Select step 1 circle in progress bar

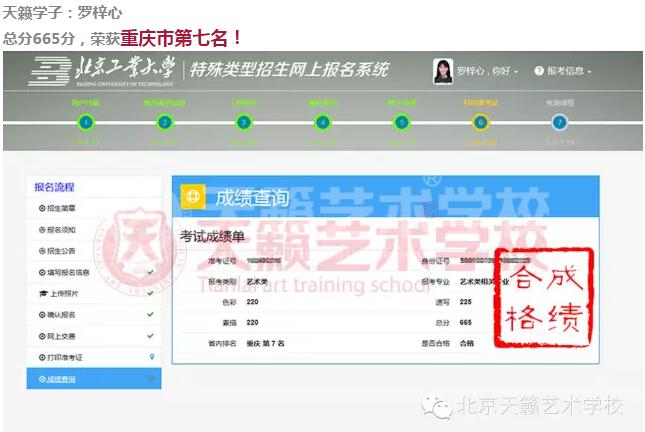pyautogui.click(x=86, y=122)
